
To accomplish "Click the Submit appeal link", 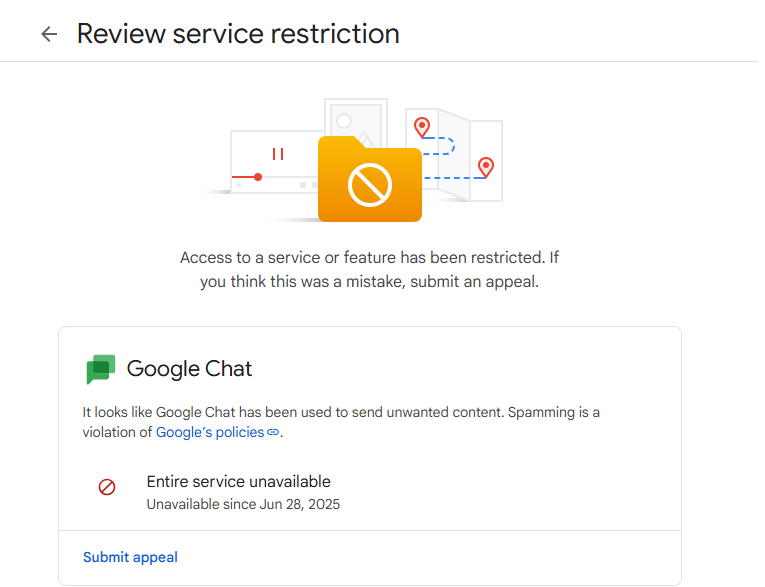I will 130,557.
